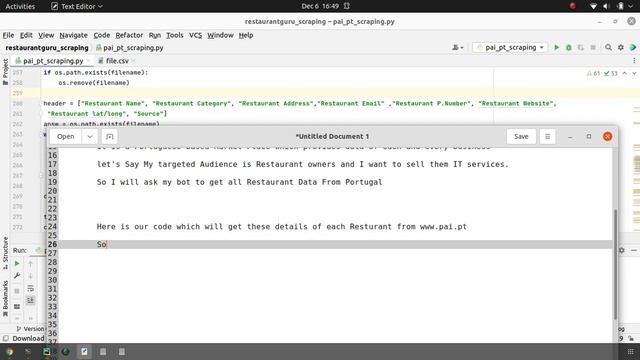Open the Edit menu
Viewport: 640px width, 360px height.
tap(26, 35)
